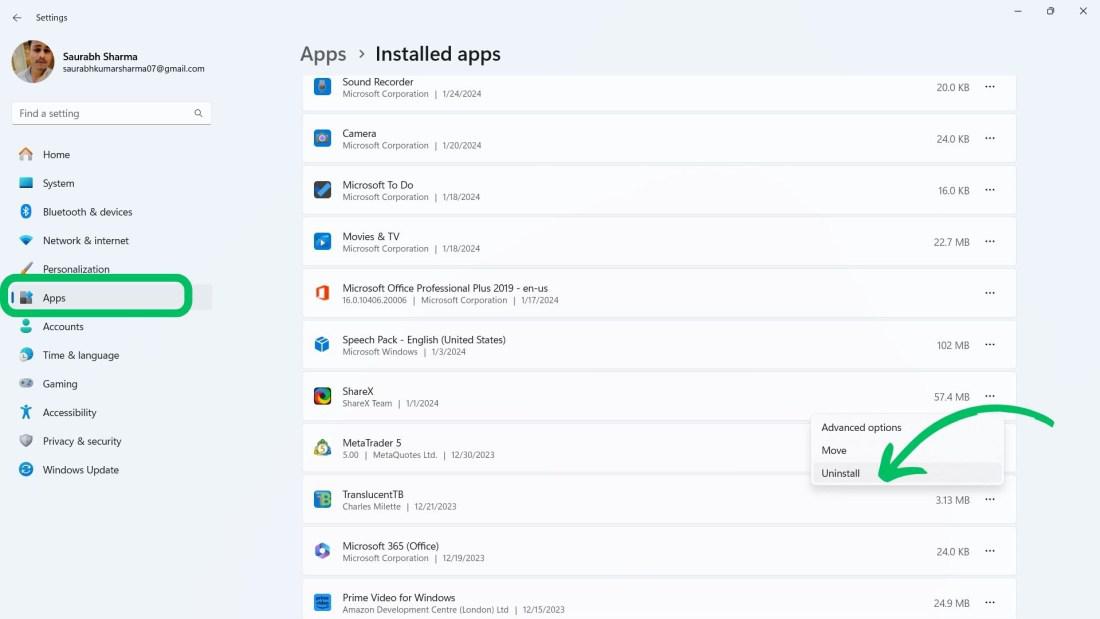Image resolution: width=1100 pixels, height=619 pixels.
Task: Open Time & language settings
Action: click(x=111, y=355)
